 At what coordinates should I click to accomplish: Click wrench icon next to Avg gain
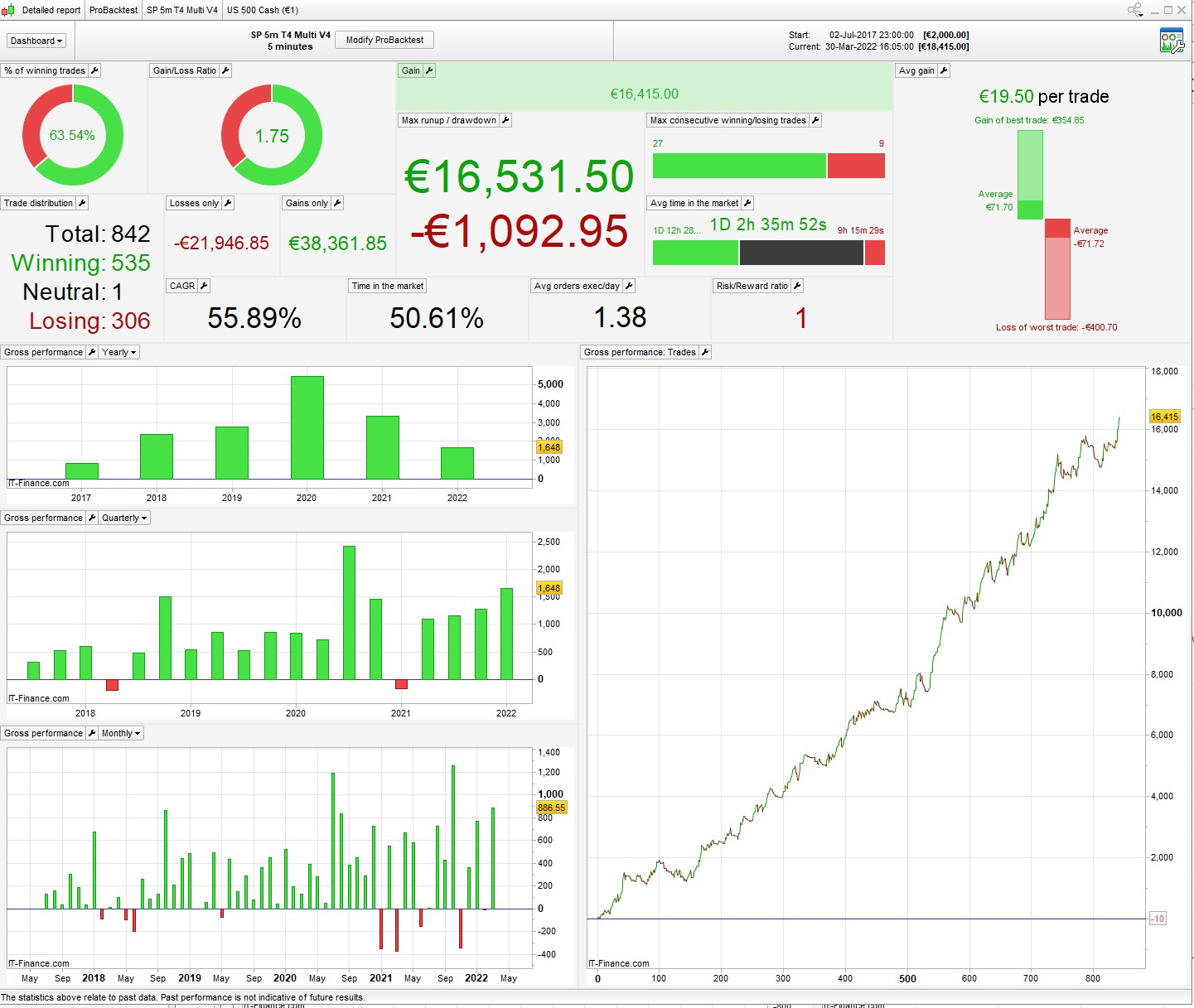(944, 70)
